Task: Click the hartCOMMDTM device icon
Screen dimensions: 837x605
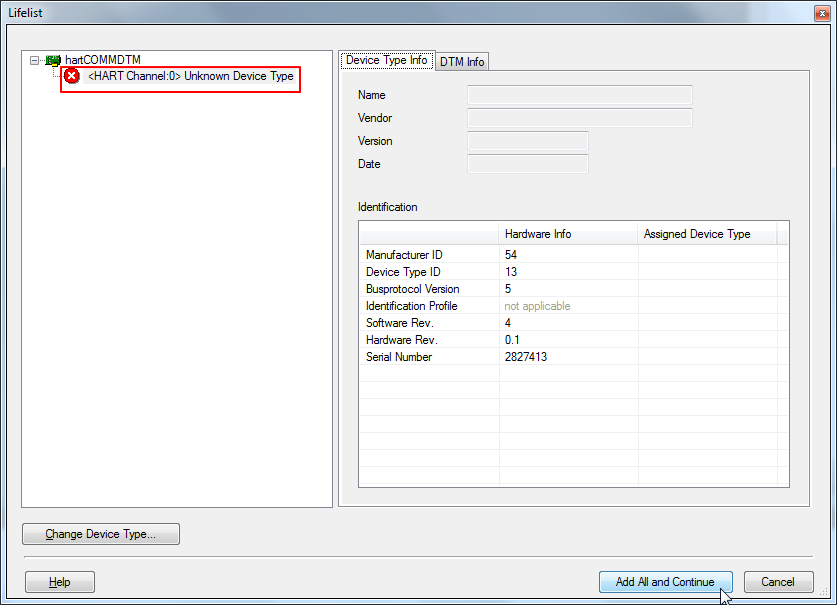Action: 53,60
